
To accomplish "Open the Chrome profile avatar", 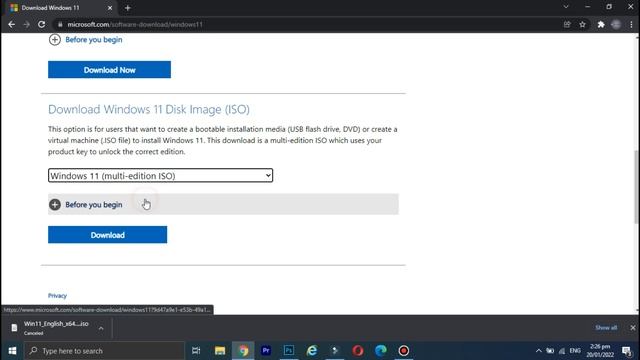I will pos(616,24).
